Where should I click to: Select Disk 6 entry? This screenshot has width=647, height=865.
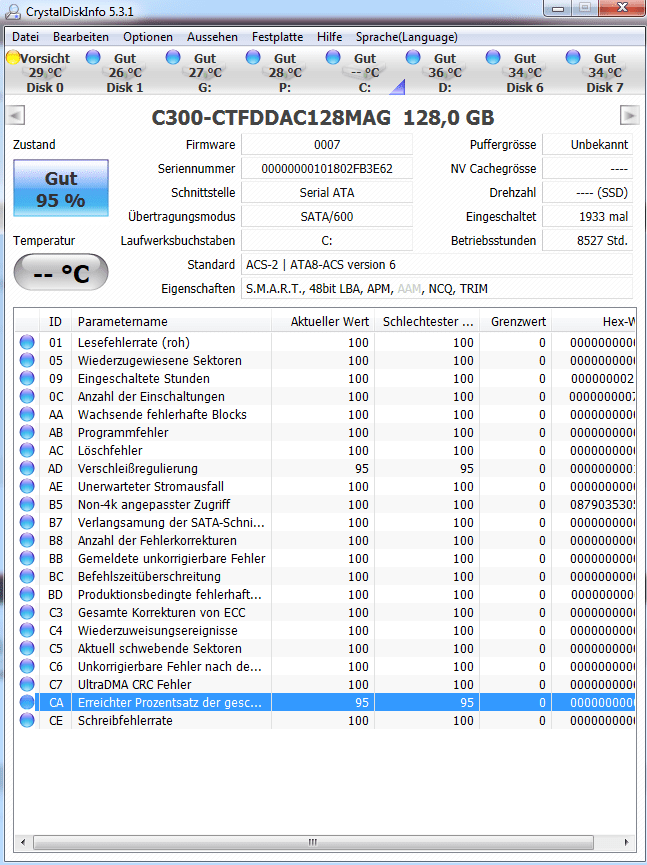(x=525, y=72)
